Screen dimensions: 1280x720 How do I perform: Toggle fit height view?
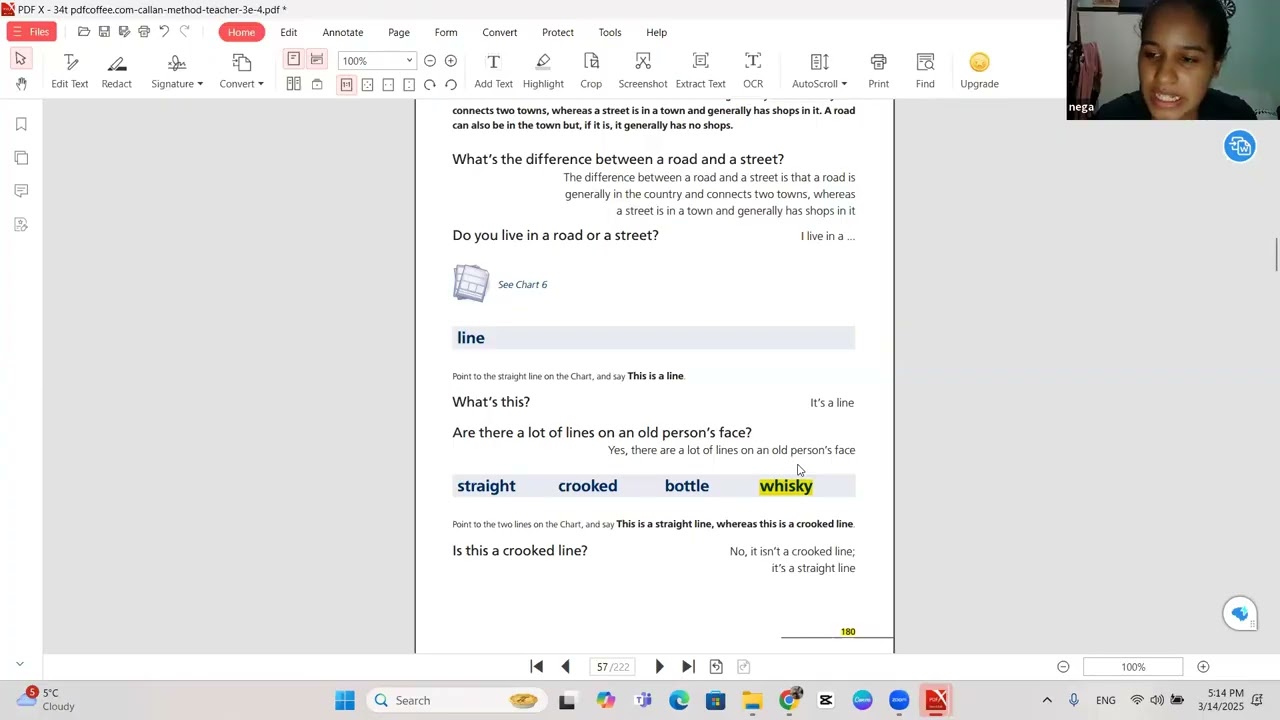(x=409, y=85)
